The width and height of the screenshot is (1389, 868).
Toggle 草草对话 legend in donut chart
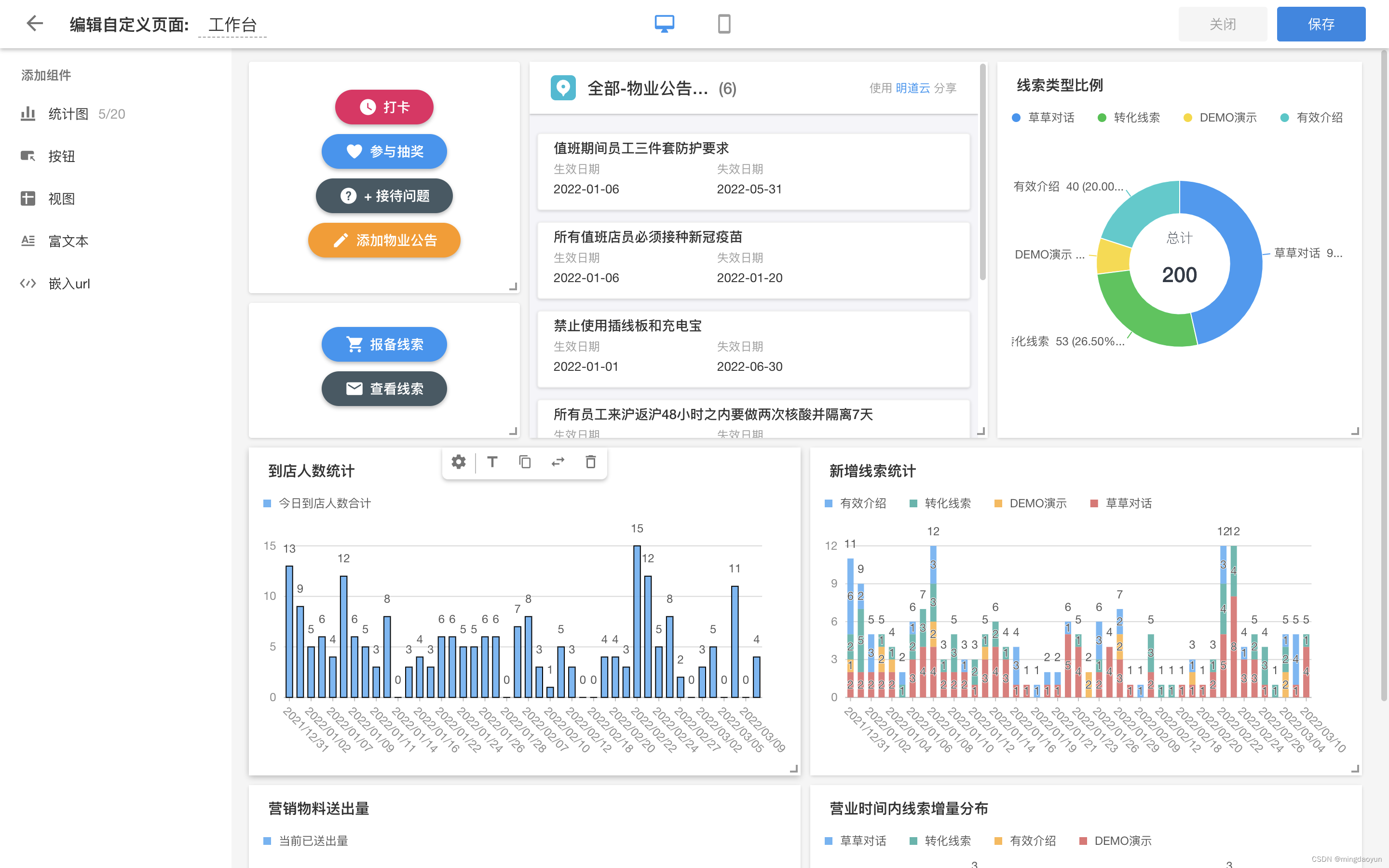click(1043, 118)
